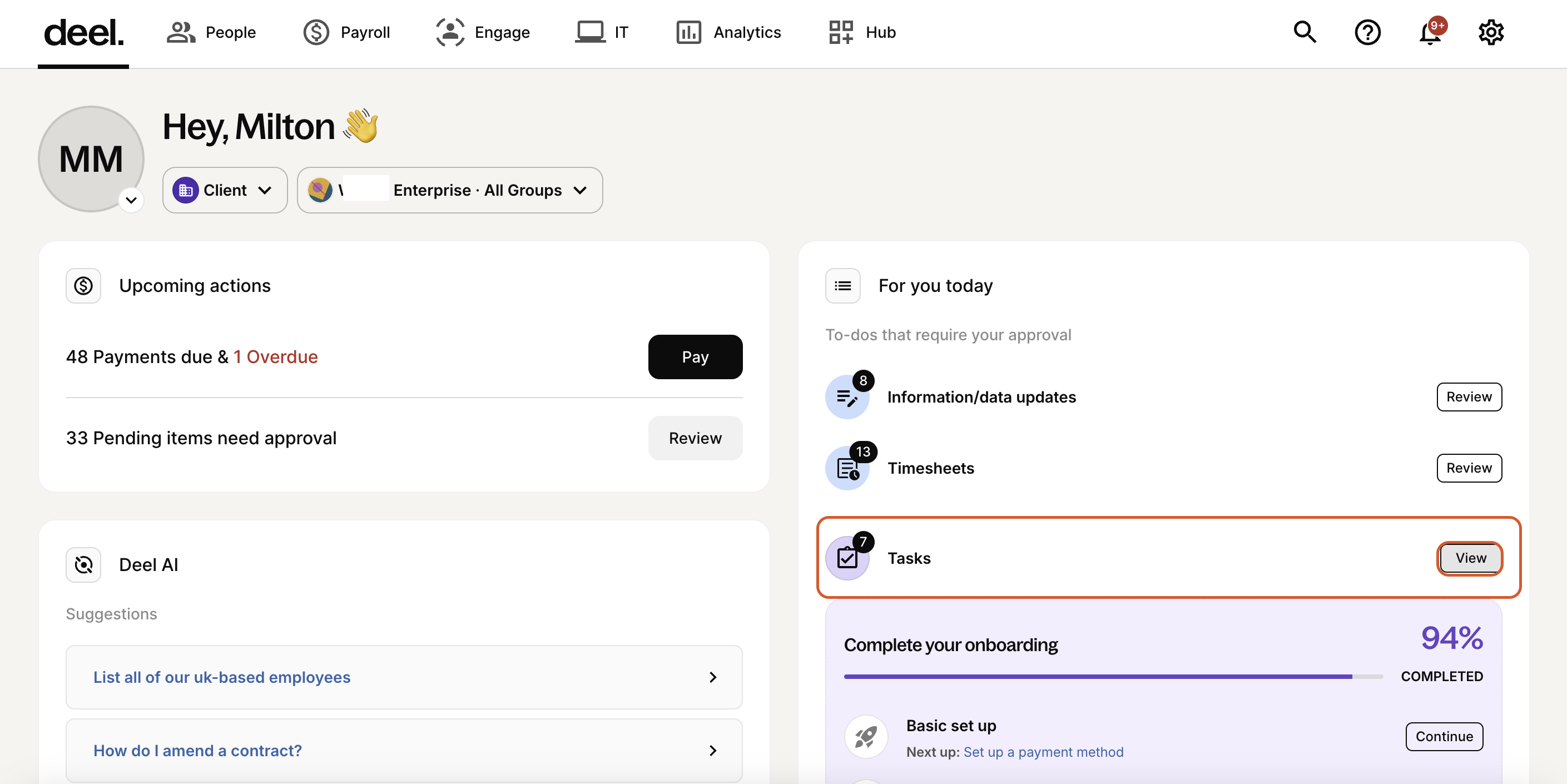Click the '33 Pending items need approval' text
This screenshot has height=784, width=1567.
coord(201,439)
